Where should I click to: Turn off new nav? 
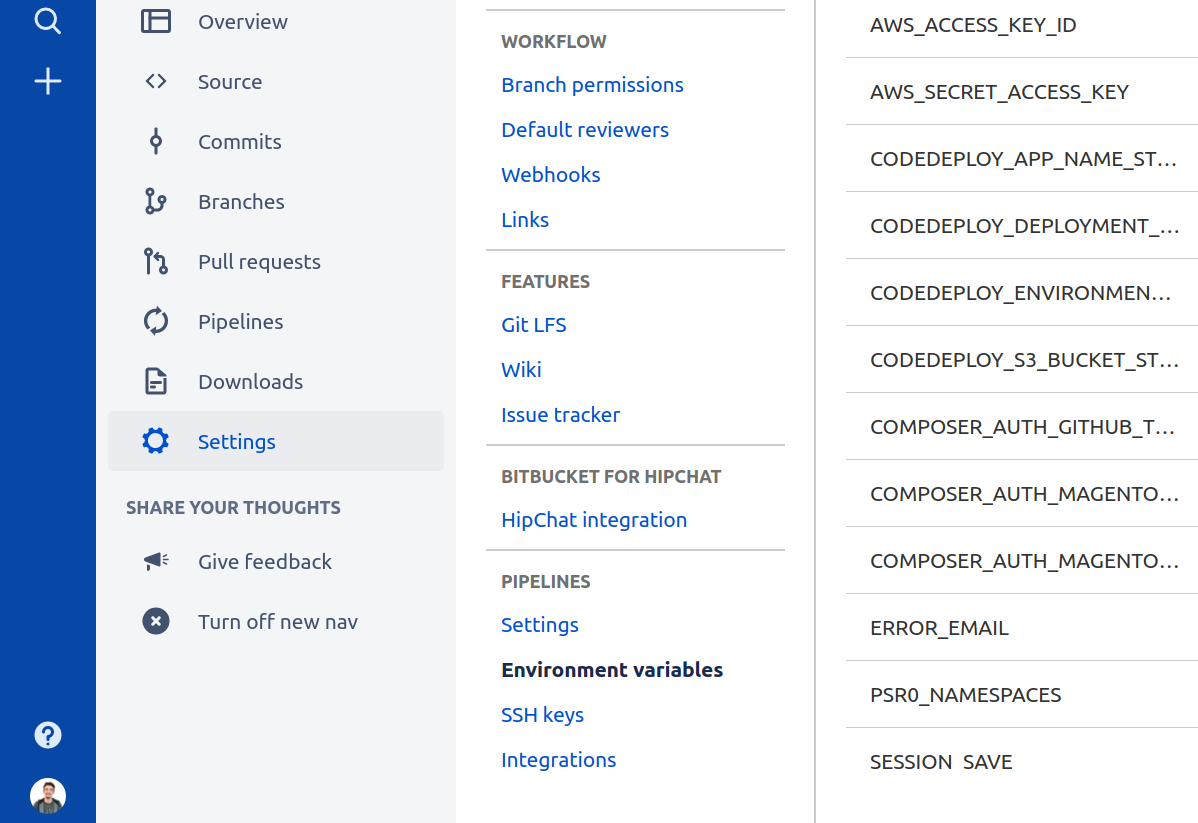pos(277,622)
